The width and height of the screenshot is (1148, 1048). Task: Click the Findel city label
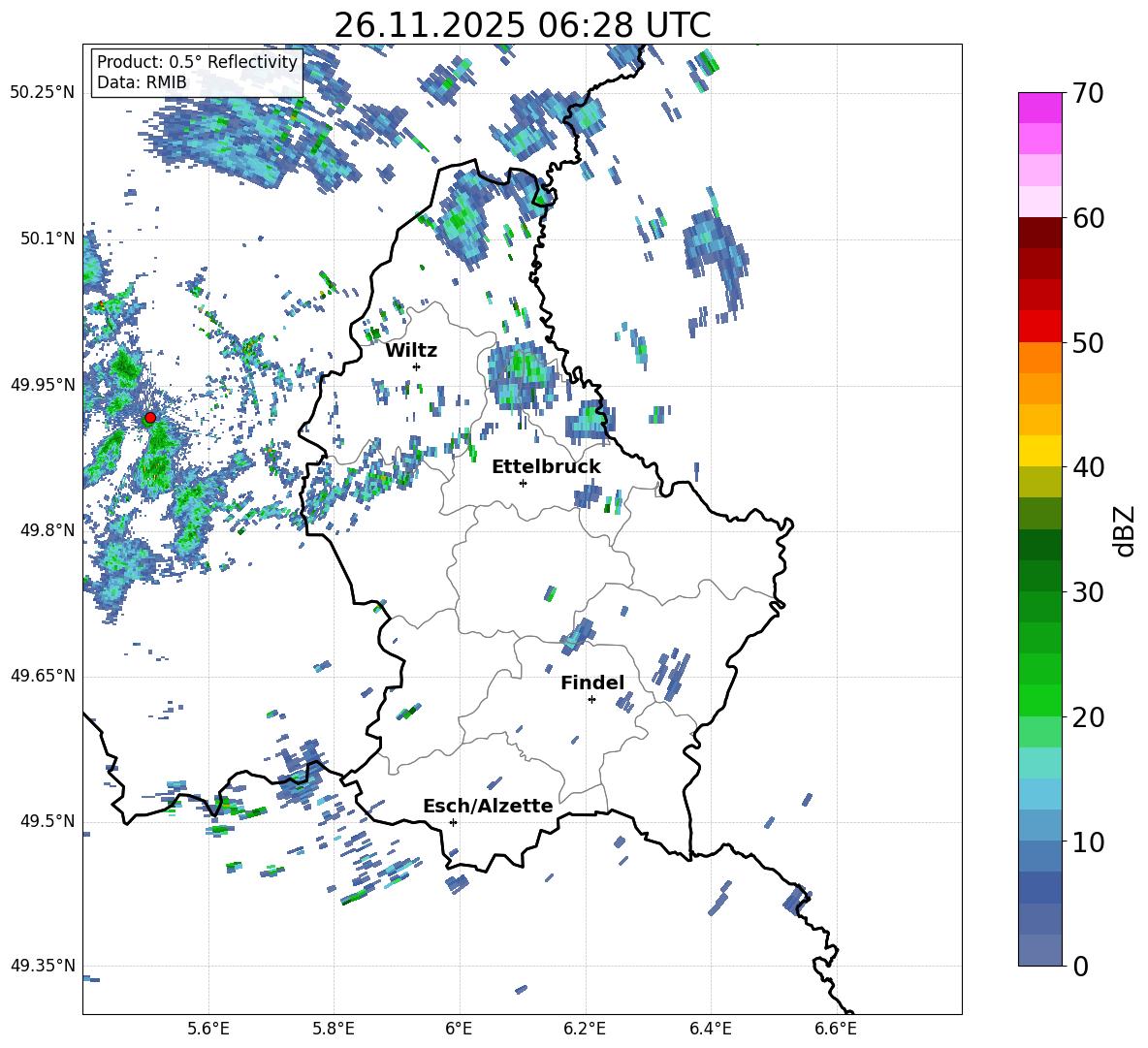tap(592, 683)
